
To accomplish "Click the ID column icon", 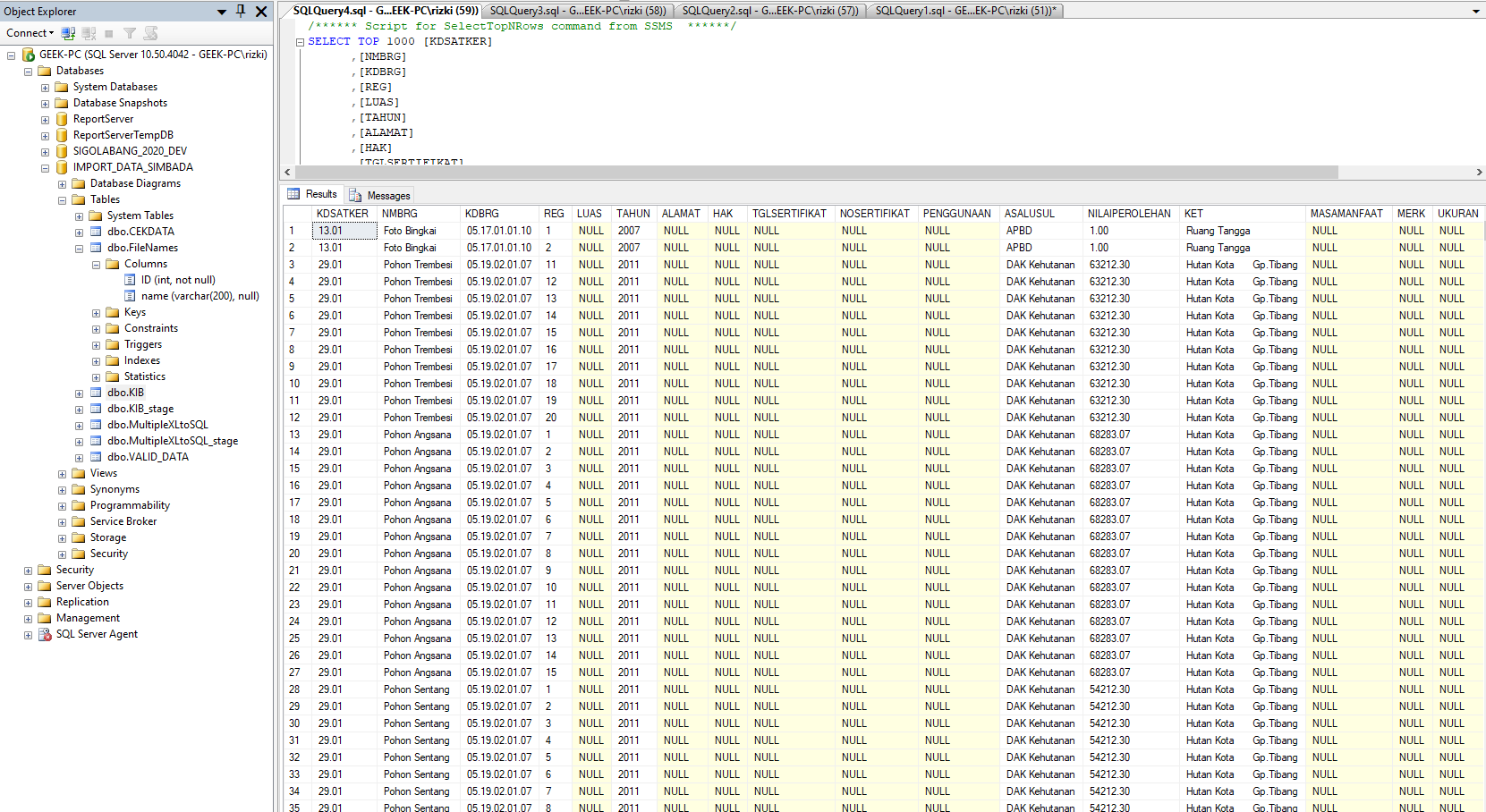I will [130, 280].
